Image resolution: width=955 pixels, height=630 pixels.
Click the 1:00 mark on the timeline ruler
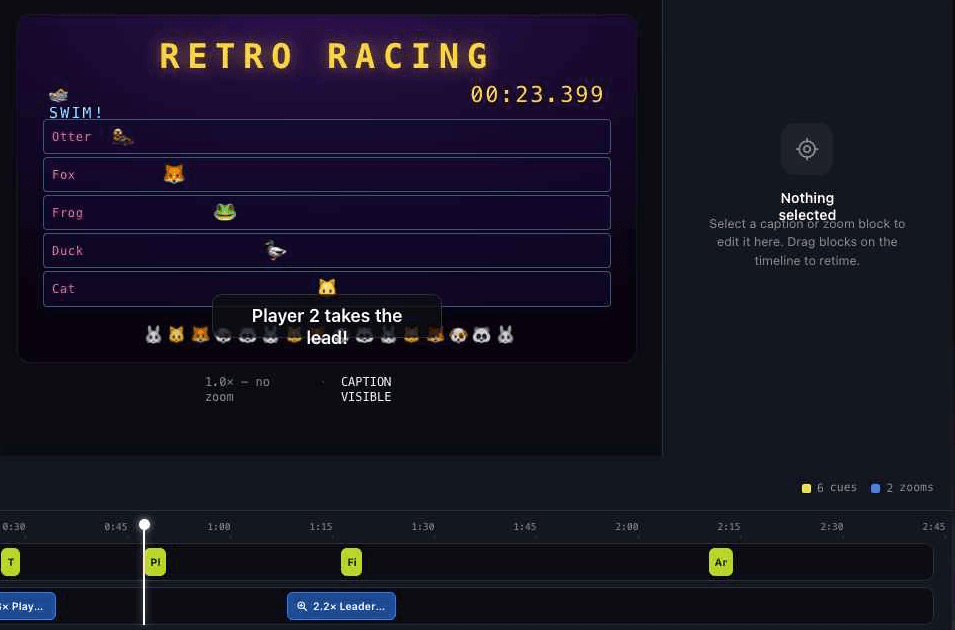tap(219, 526)
